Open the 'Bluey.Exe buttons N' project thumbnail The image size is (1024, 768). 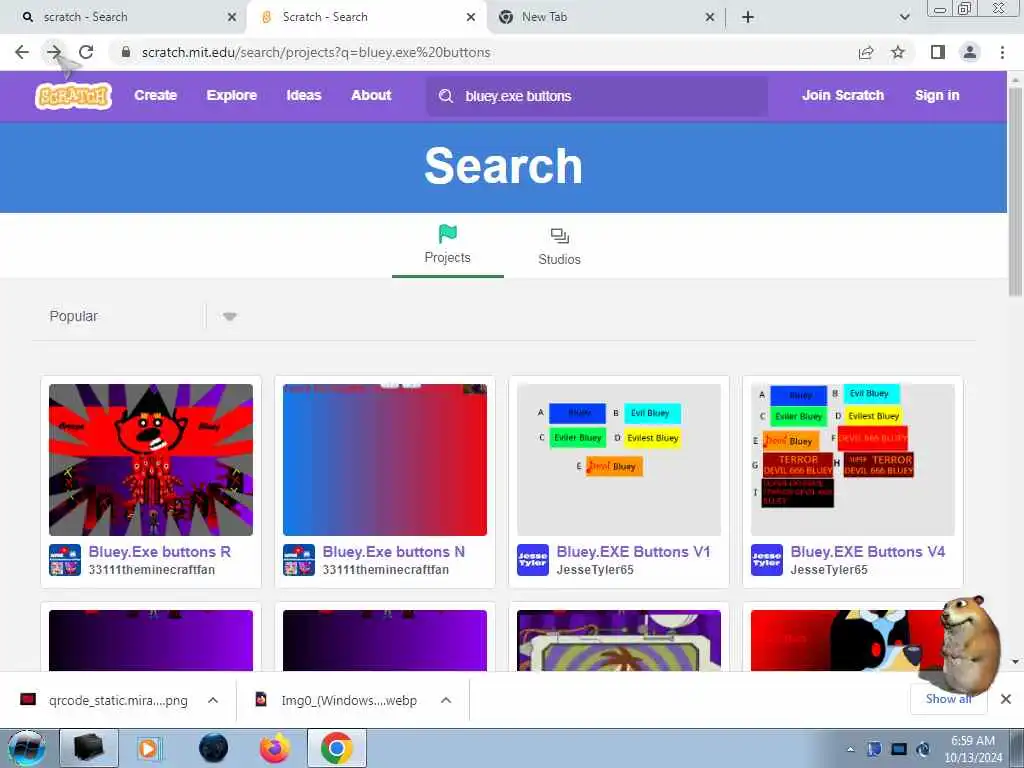point(385,460)
